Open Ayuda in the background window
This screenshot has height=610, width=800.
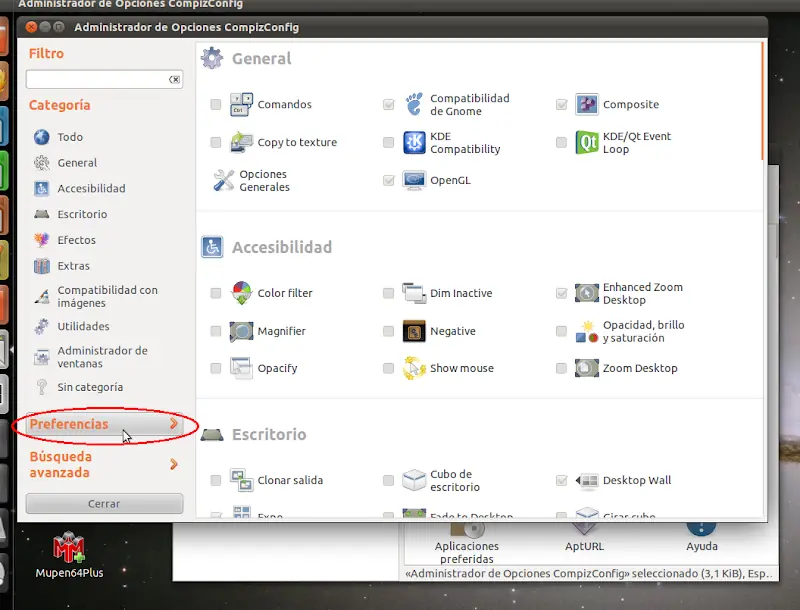click(x=702, y=537)
